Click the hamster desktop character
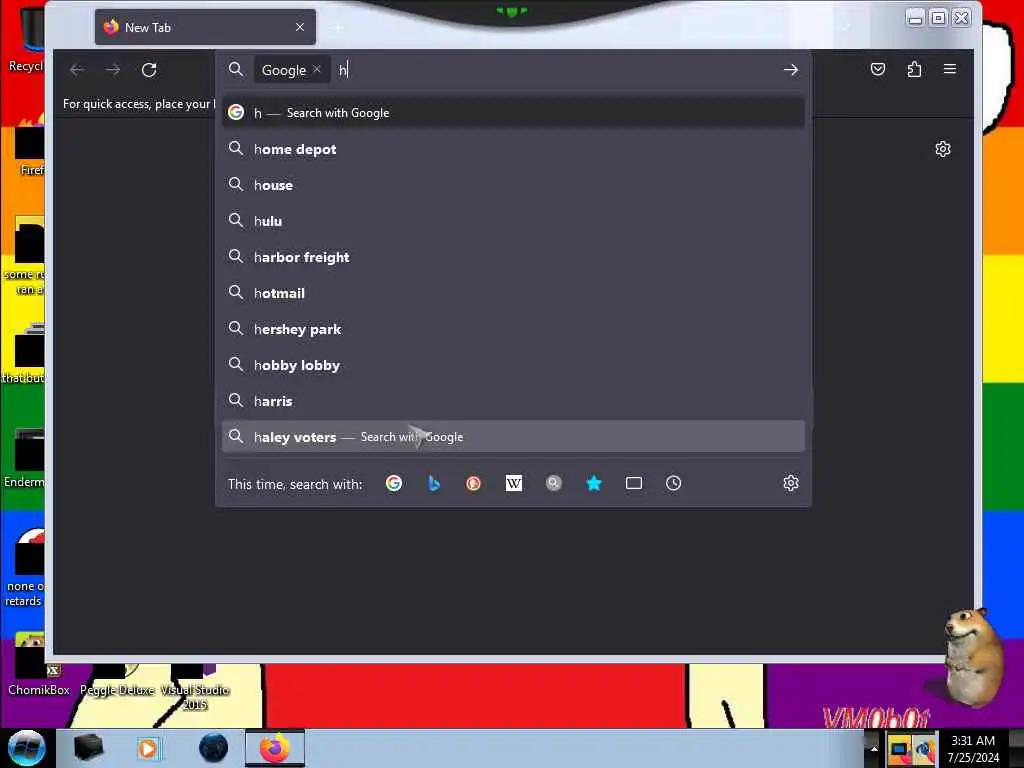Screen dimensions: 1024x768 (972, 656)
